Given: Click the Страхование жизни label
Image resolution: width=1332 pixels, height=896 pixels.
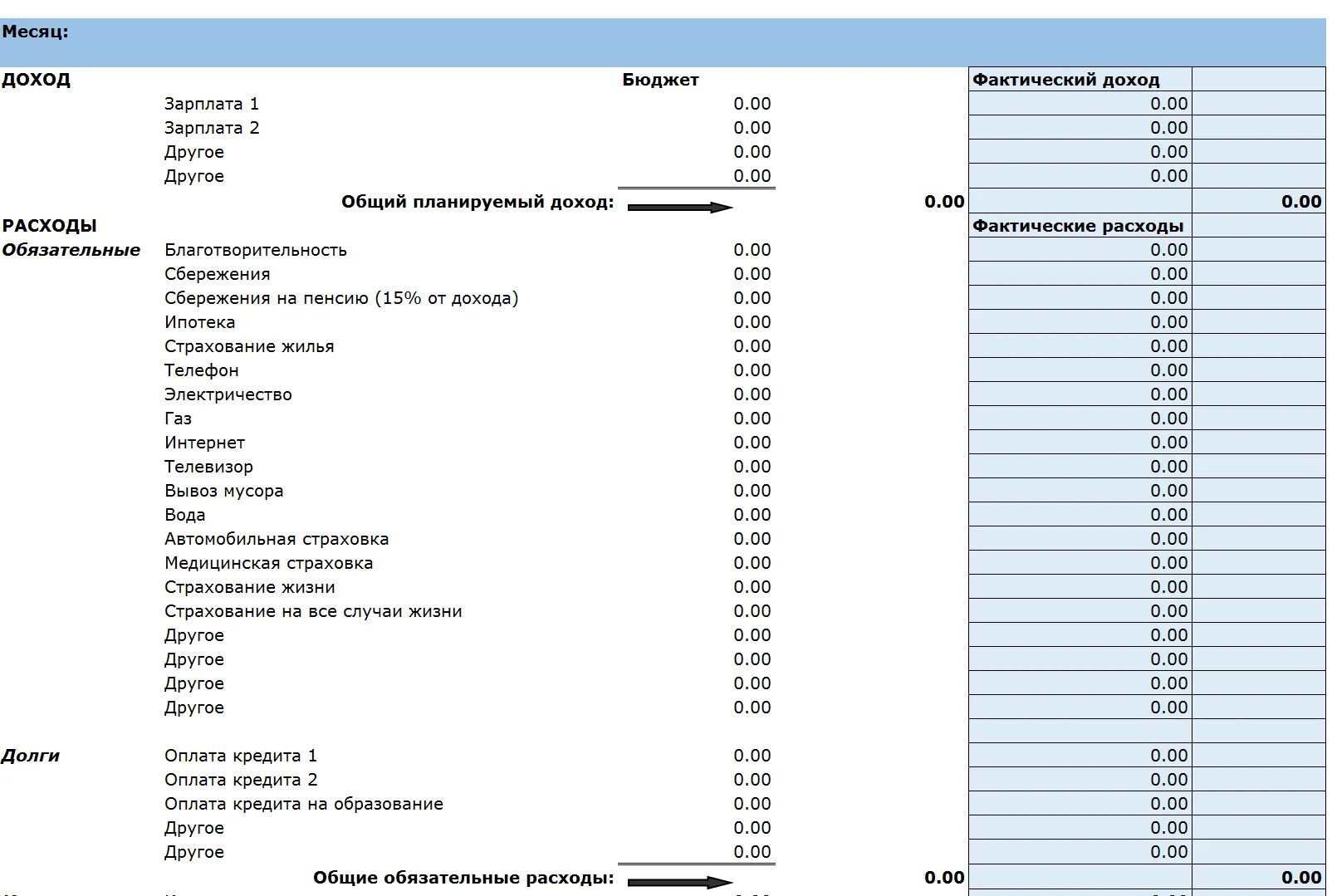Looking at the screenshot, I should pos(250,587).
